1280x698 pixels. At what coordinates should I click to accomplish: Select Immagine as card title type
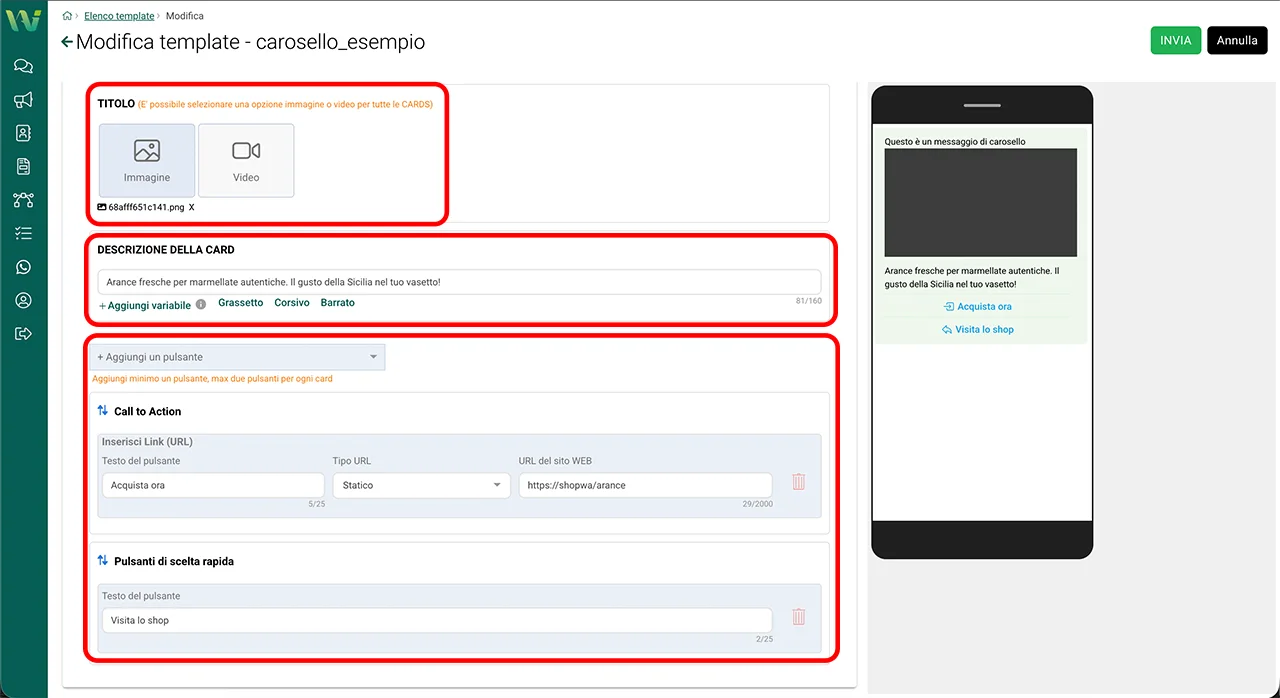[147, 160]
